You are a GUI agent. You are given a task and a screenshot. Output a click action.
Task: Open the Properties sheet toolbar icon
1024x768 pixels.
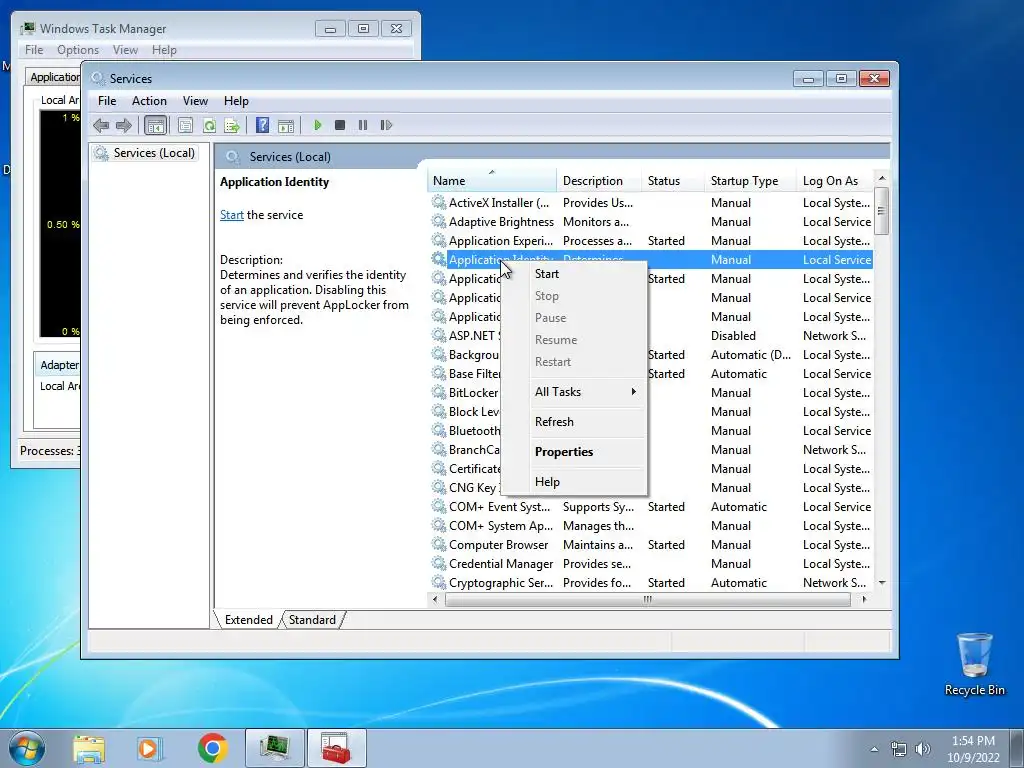pos(185,125)
